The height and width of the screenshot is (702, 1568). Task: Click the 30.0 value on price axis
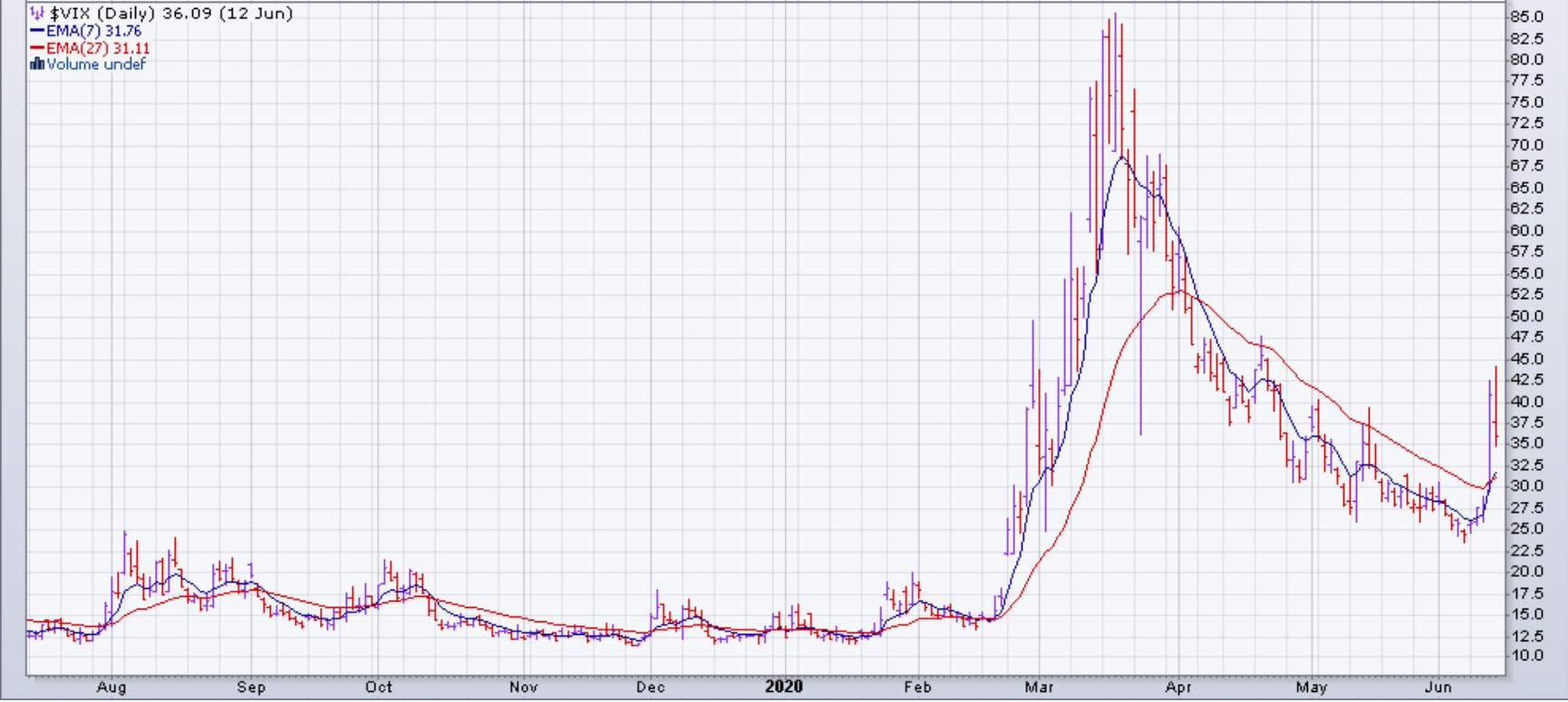click(x=1526, y=486)
